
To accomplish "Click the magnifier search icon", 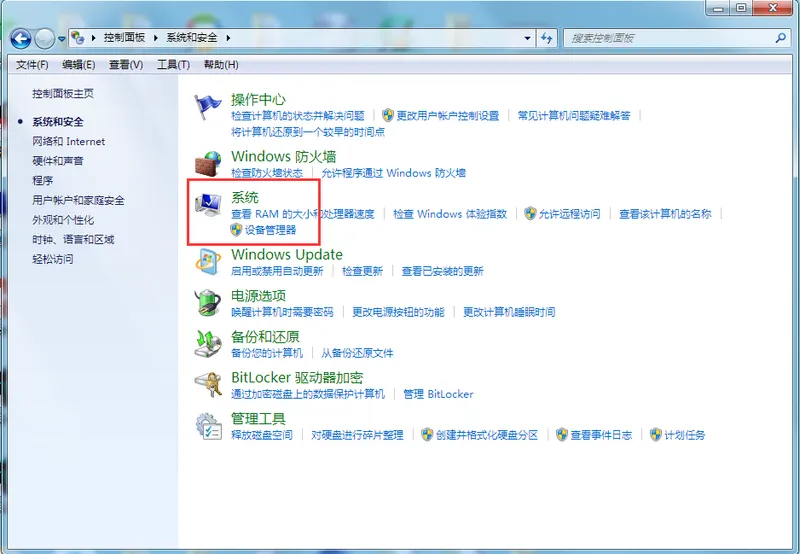I will [x=780, y=38].
